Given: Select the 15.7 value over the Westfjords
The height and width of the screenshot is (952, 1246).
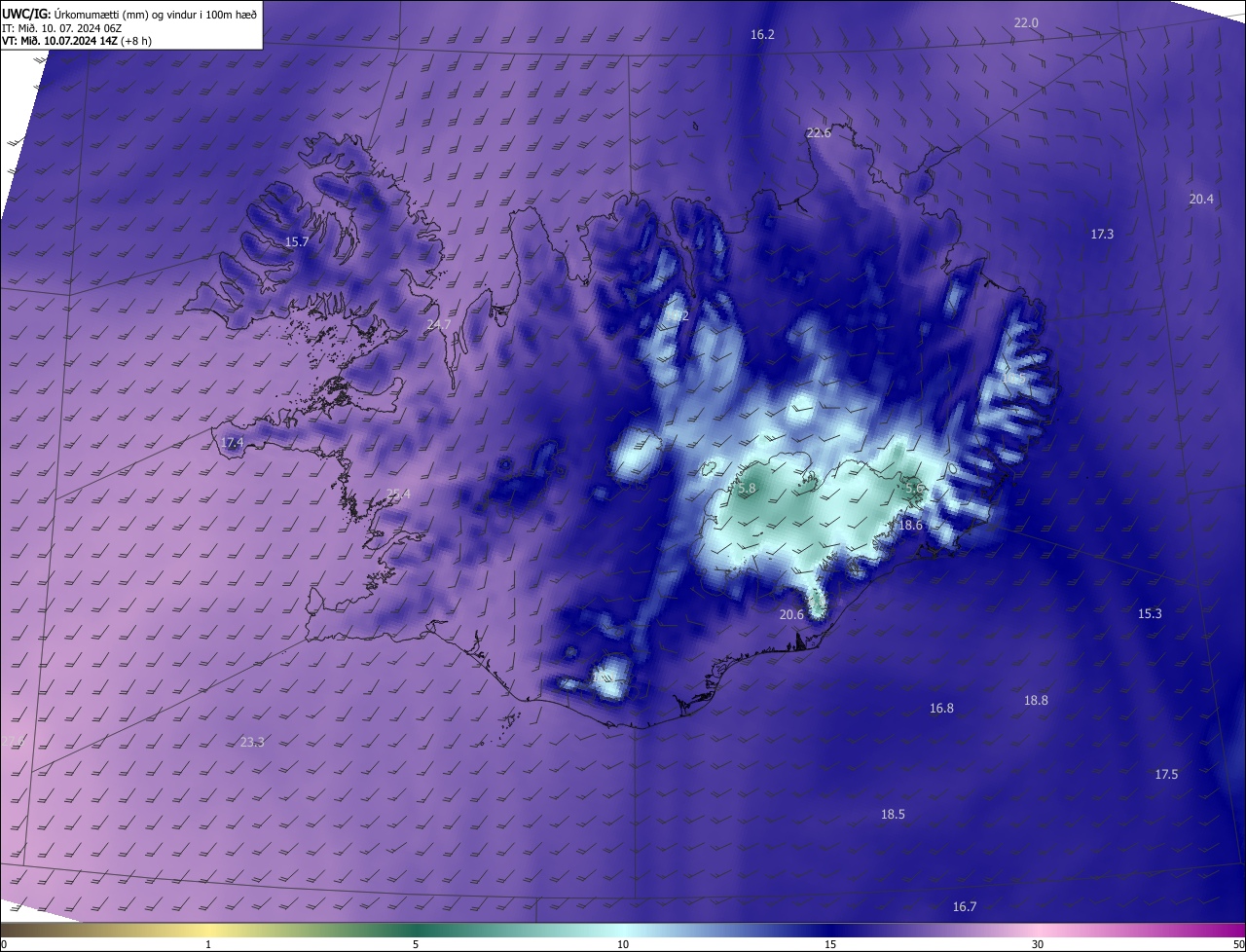Looking at the screenshot, I should [x=297, y=241].
